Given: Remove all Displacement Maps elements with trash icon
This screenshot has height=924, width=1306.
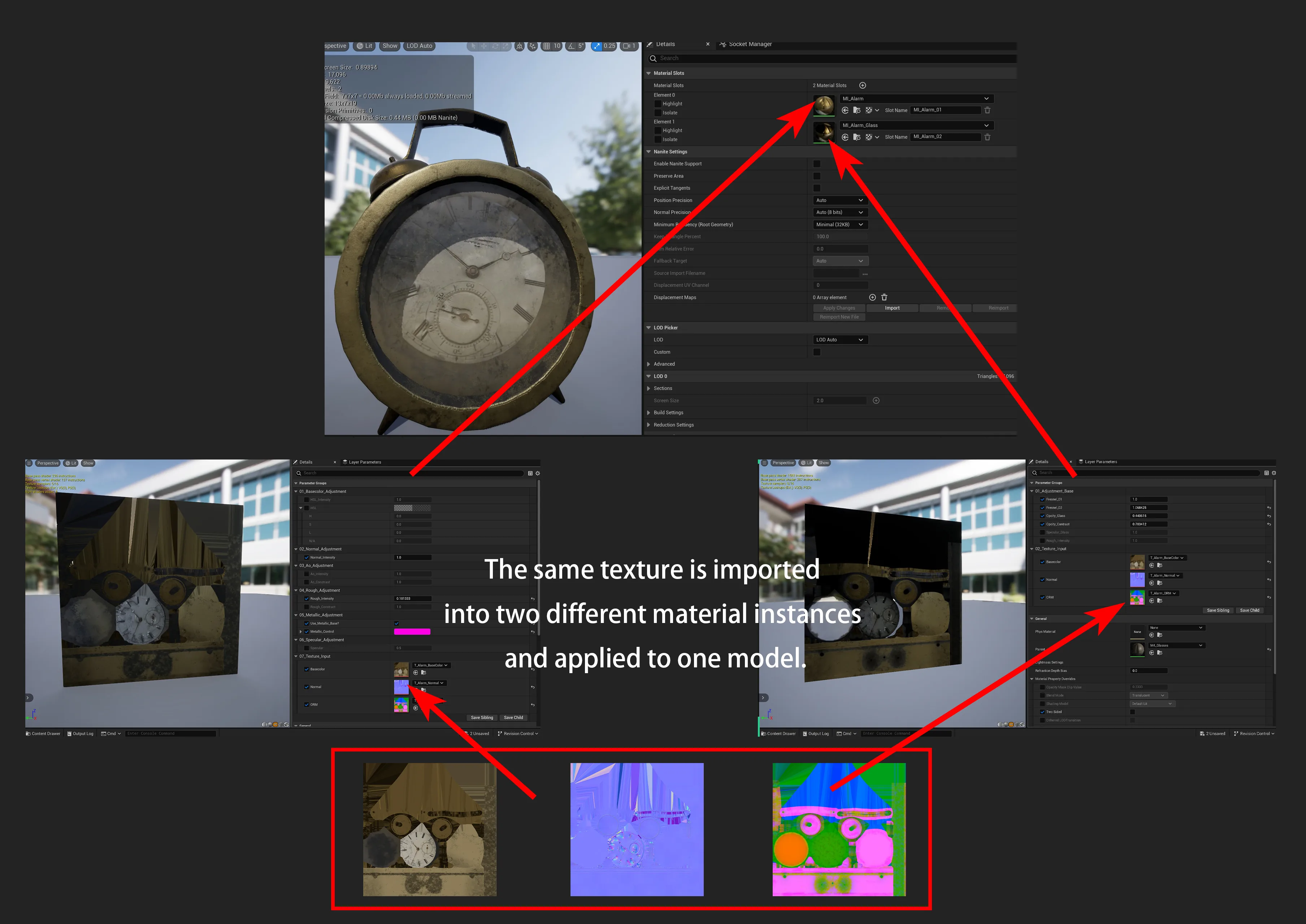Looking at the screenshot, I should point(884,297).
